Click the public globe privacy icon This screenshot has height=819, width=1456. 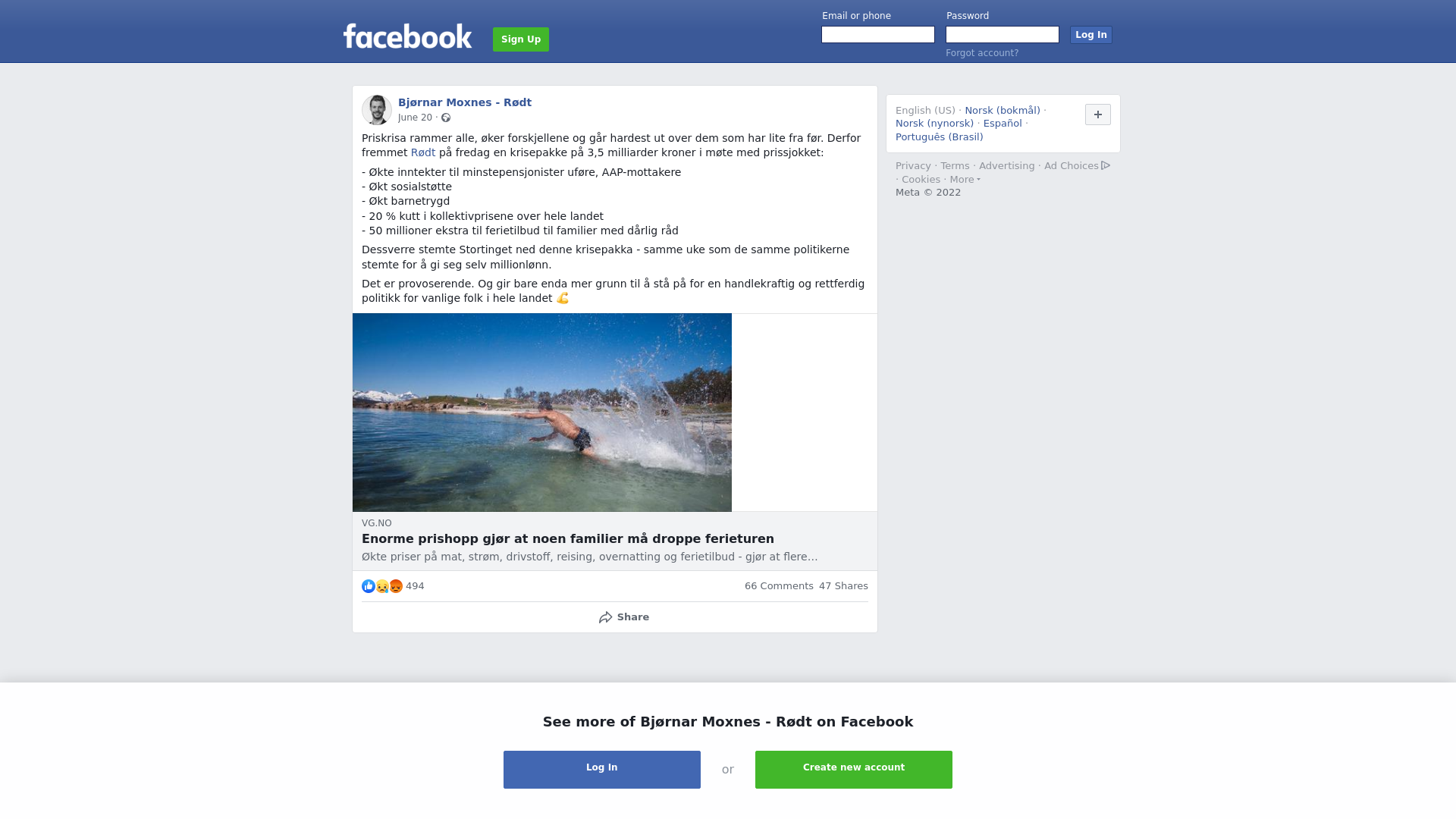(446, 118)
